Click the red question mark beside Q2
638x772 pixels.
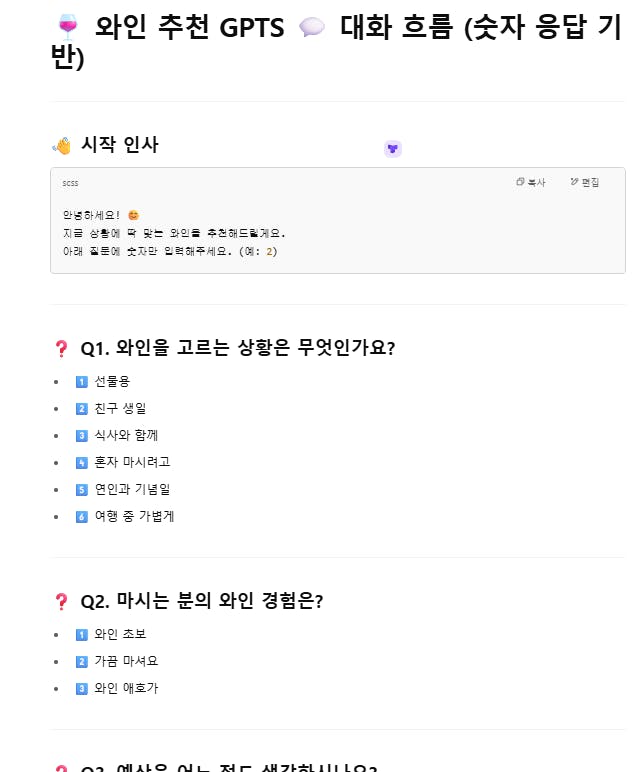pos(61,601)
